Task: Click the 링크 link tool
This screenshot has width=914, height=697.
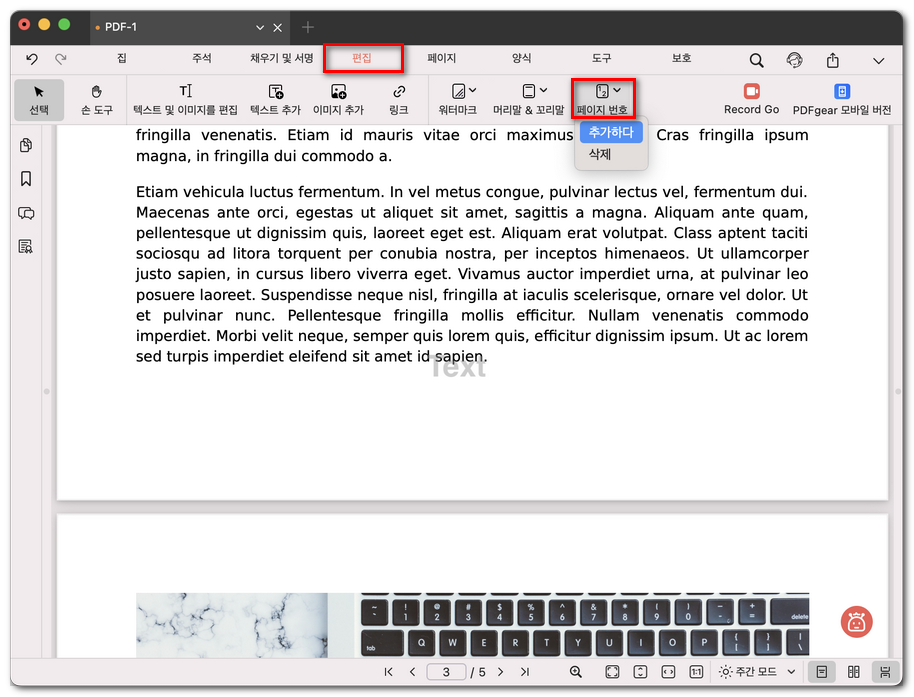Action: (399, 99)
